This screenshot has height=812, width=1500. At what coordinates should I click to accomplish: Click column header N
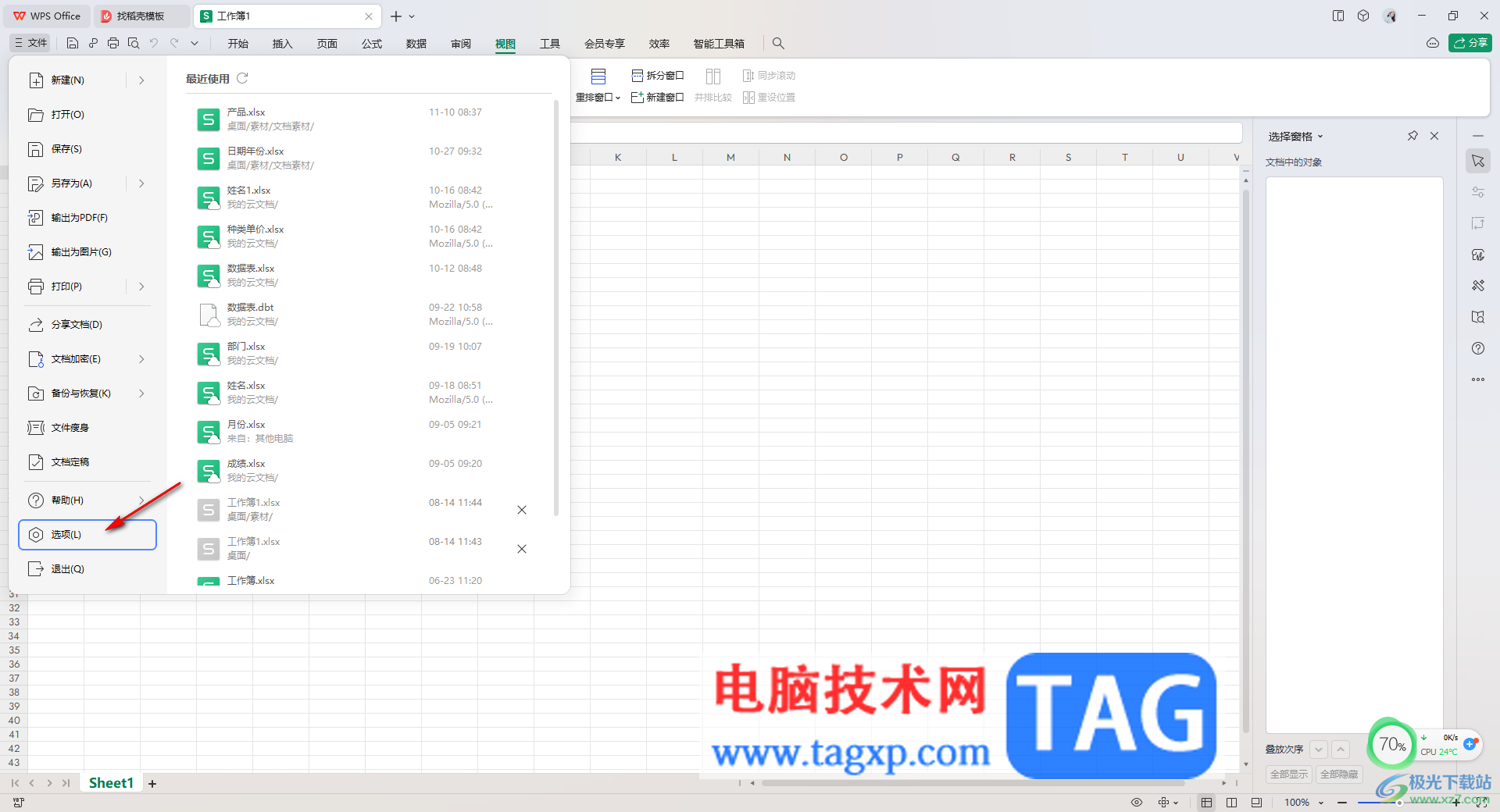787,158
